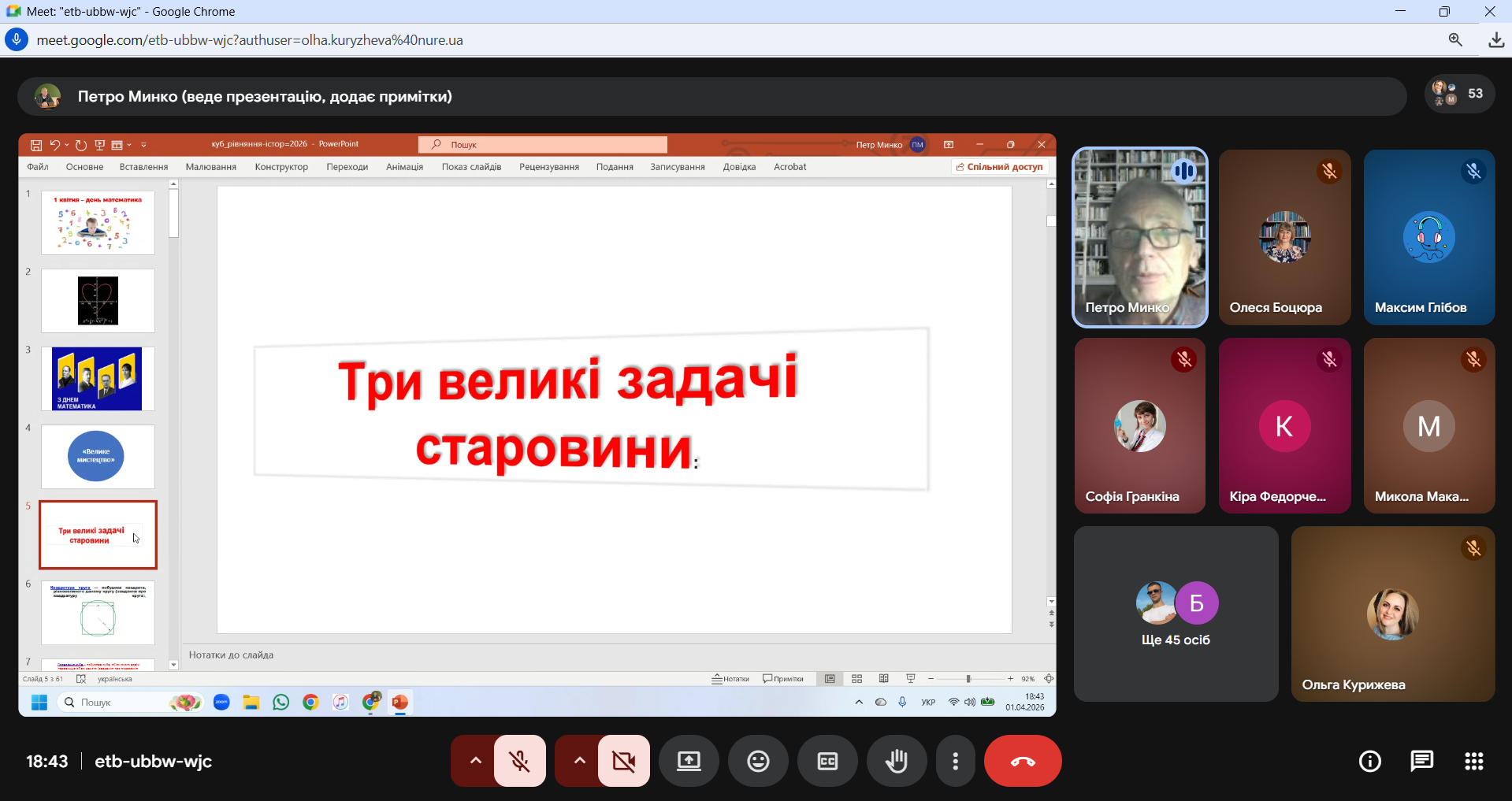Open the emoji reactions button
The height and width of the screenshot is (801, 1512).
pyautogui.click(x=758, y=761)
